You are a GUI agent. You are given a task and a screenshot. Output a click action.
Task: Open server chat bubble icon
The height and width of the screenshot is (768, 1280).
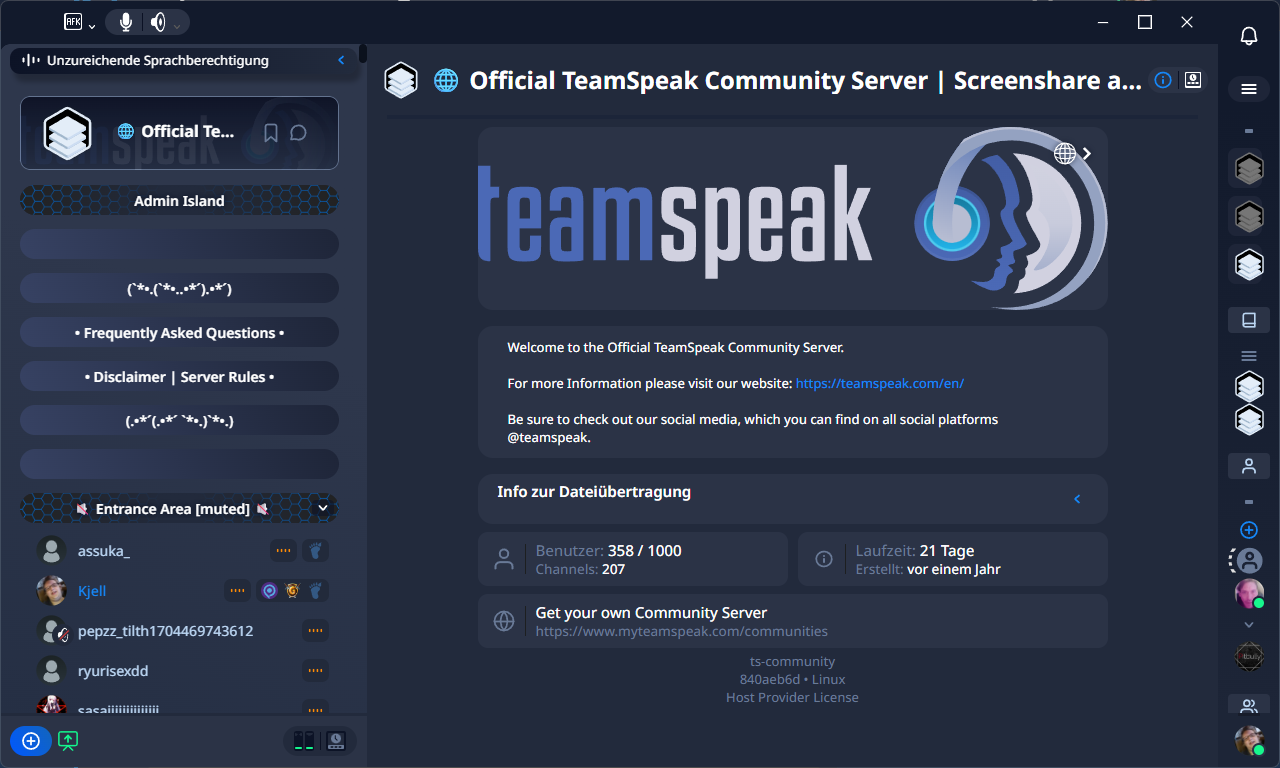298,133
